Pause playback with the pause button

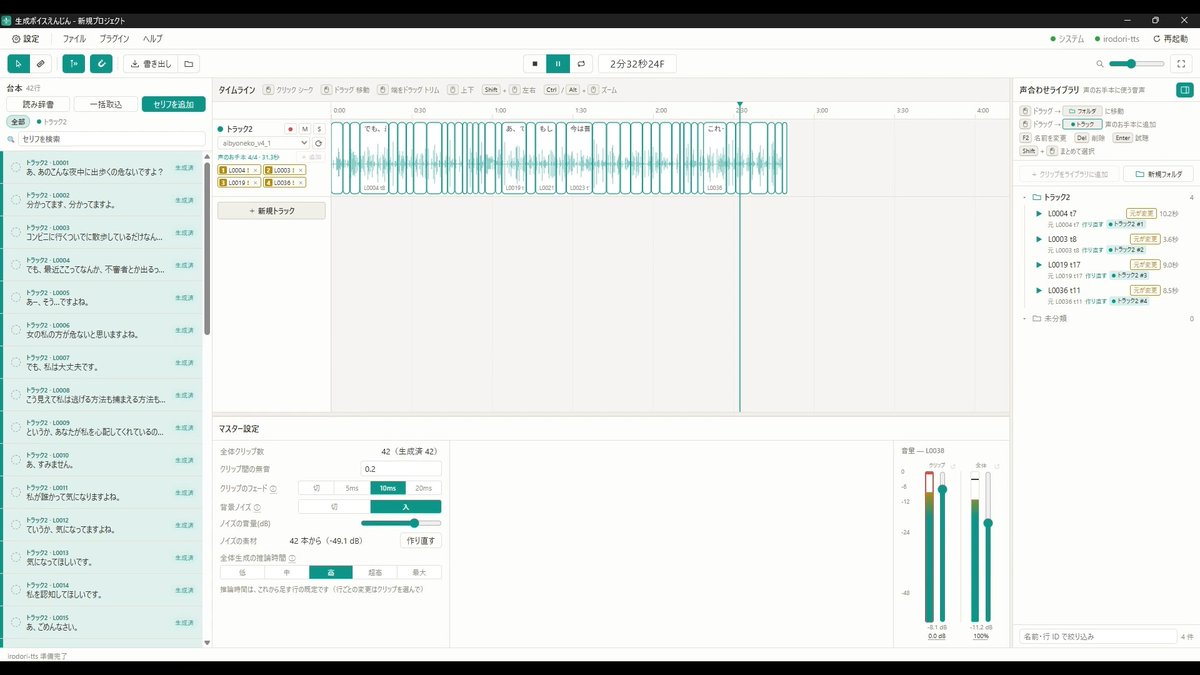(x=558, y=64)
